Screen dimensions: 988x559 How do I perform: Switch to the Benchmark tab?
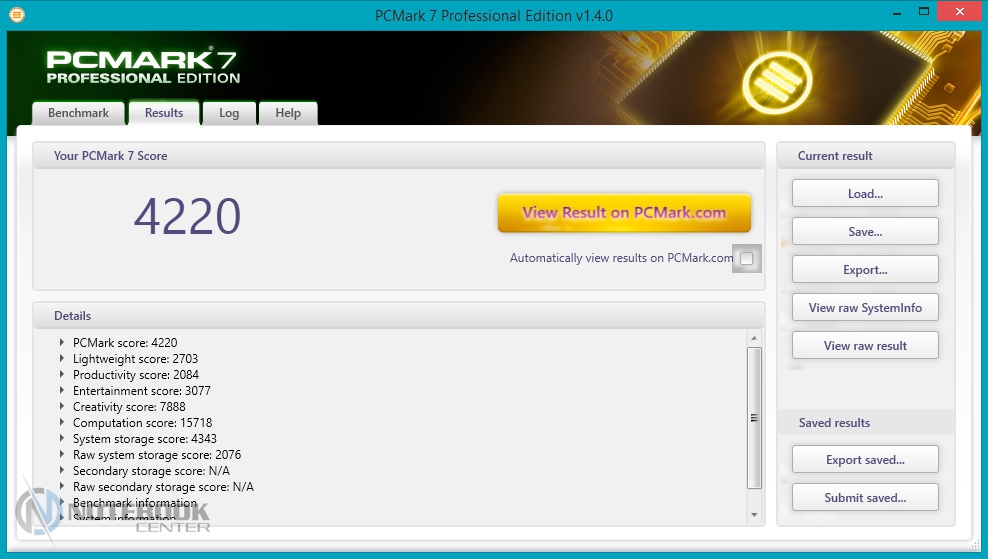tap(78, 113)
